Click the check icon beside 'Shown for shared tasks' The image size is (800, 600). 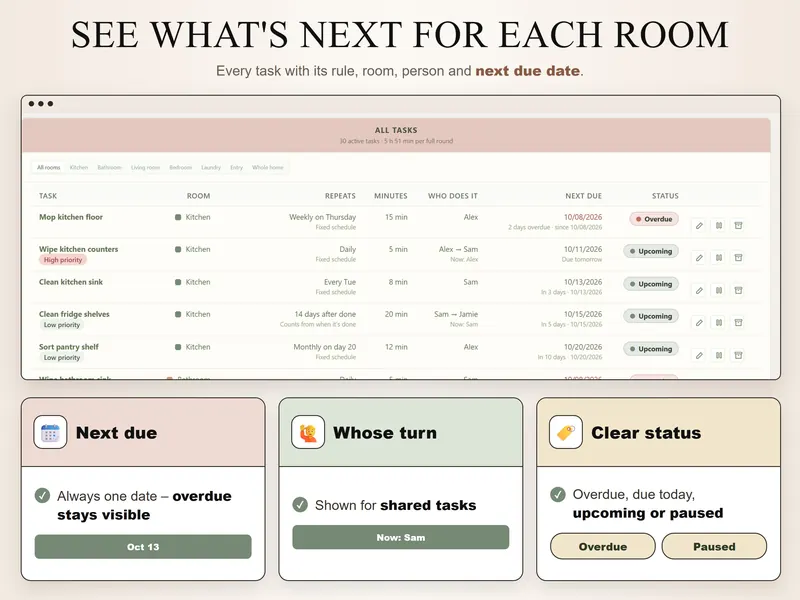[300, 505]
